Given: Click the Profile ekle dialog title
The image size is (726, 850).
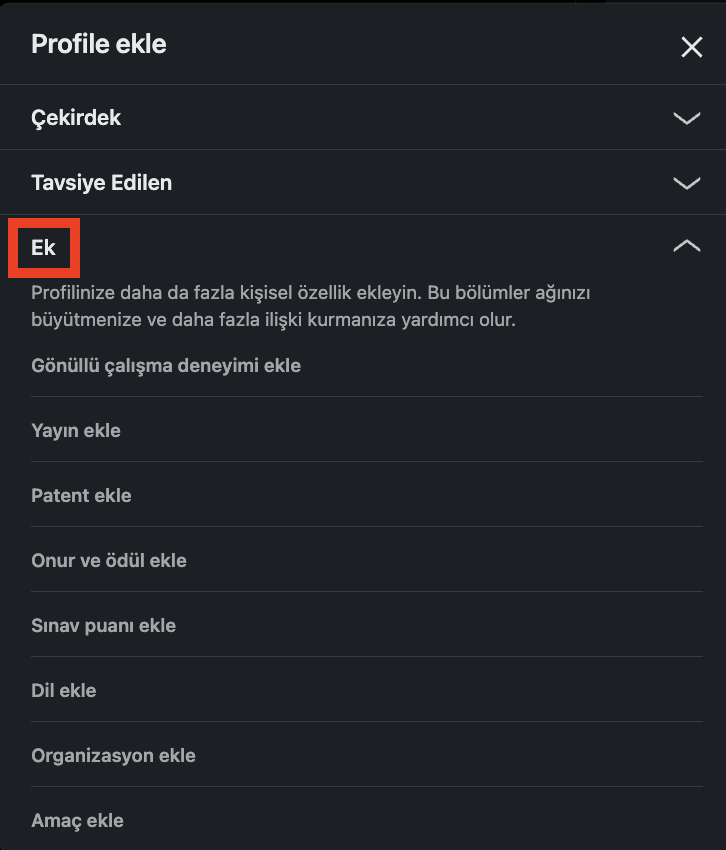Looking at the screenshot, I should coord(99,44).
